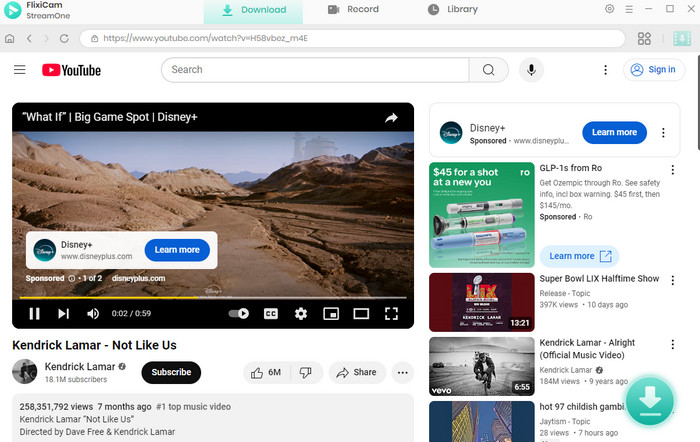Screen dimensions: 700x442
Task: Open GLP-1s from Ro ad options
Action: coord(672,170)
